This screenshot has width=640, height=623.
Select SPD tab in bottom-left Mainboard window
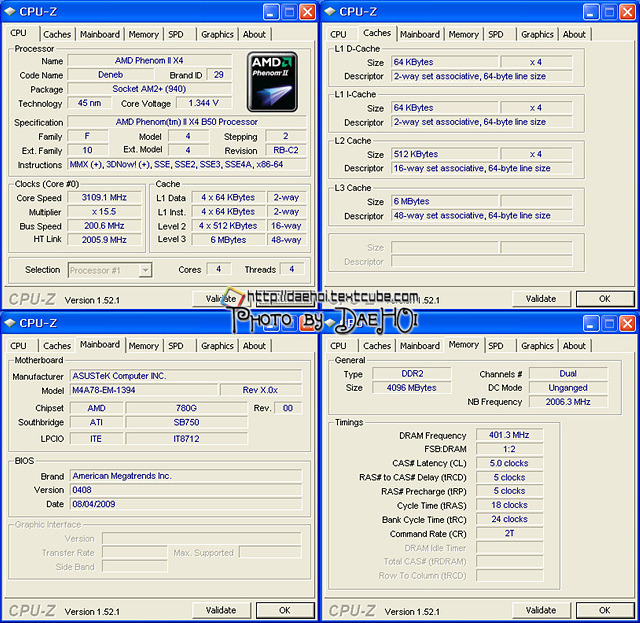pos(176,346)
